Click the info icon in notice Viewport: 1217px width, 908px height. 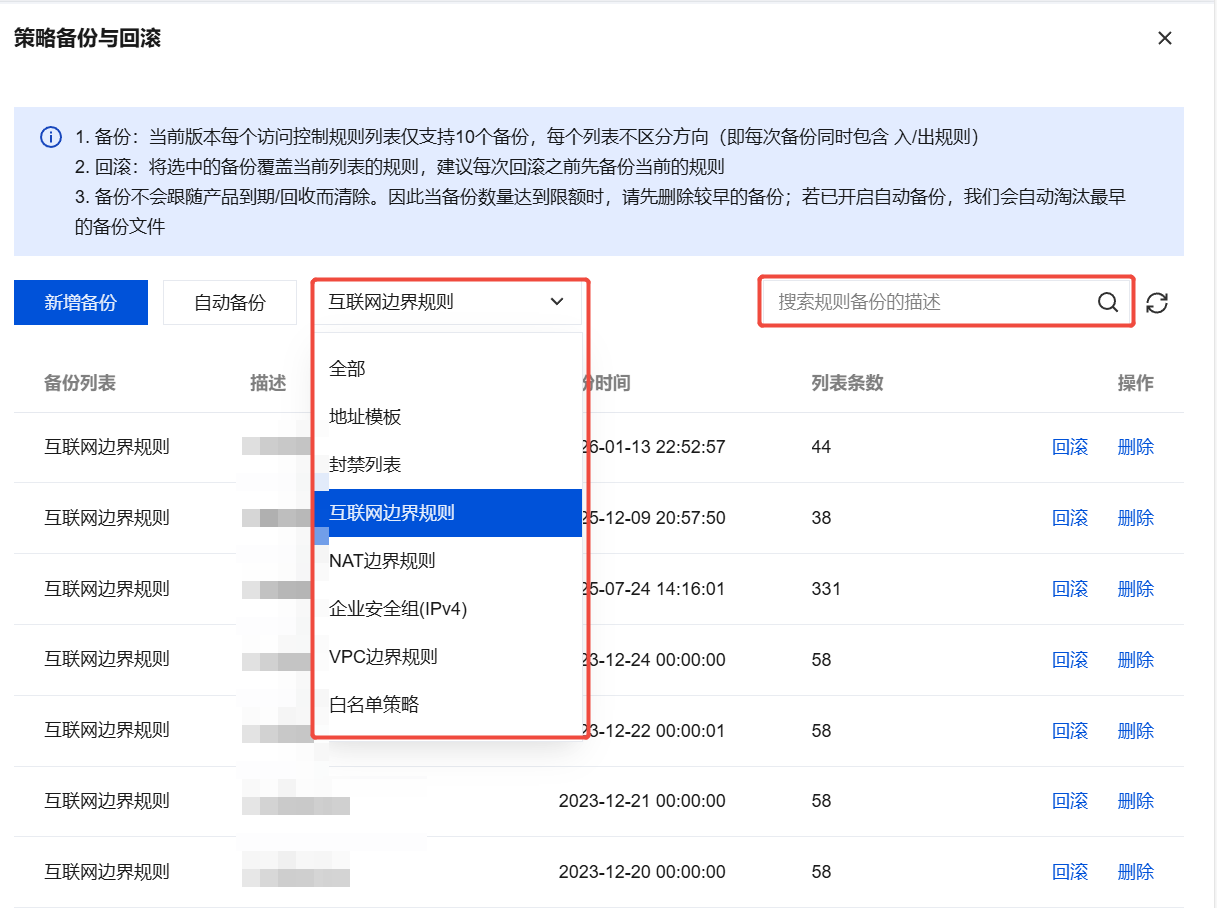[x=51, y=137]
